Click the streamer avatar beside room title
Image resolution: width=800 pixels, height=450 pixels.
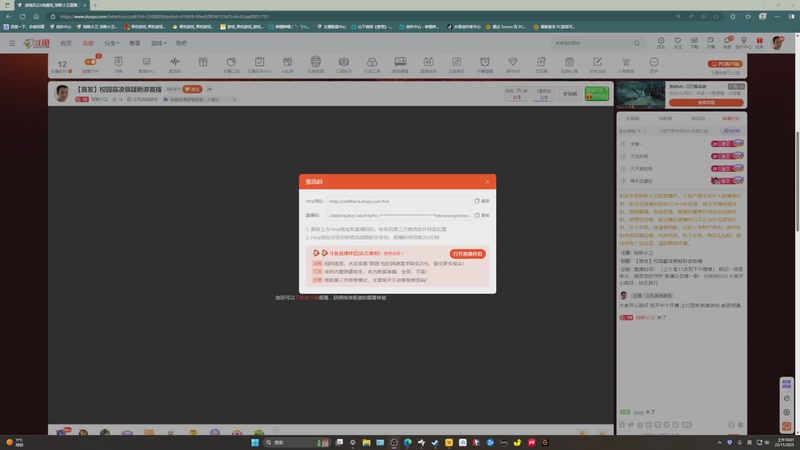(x=62, y=93)
